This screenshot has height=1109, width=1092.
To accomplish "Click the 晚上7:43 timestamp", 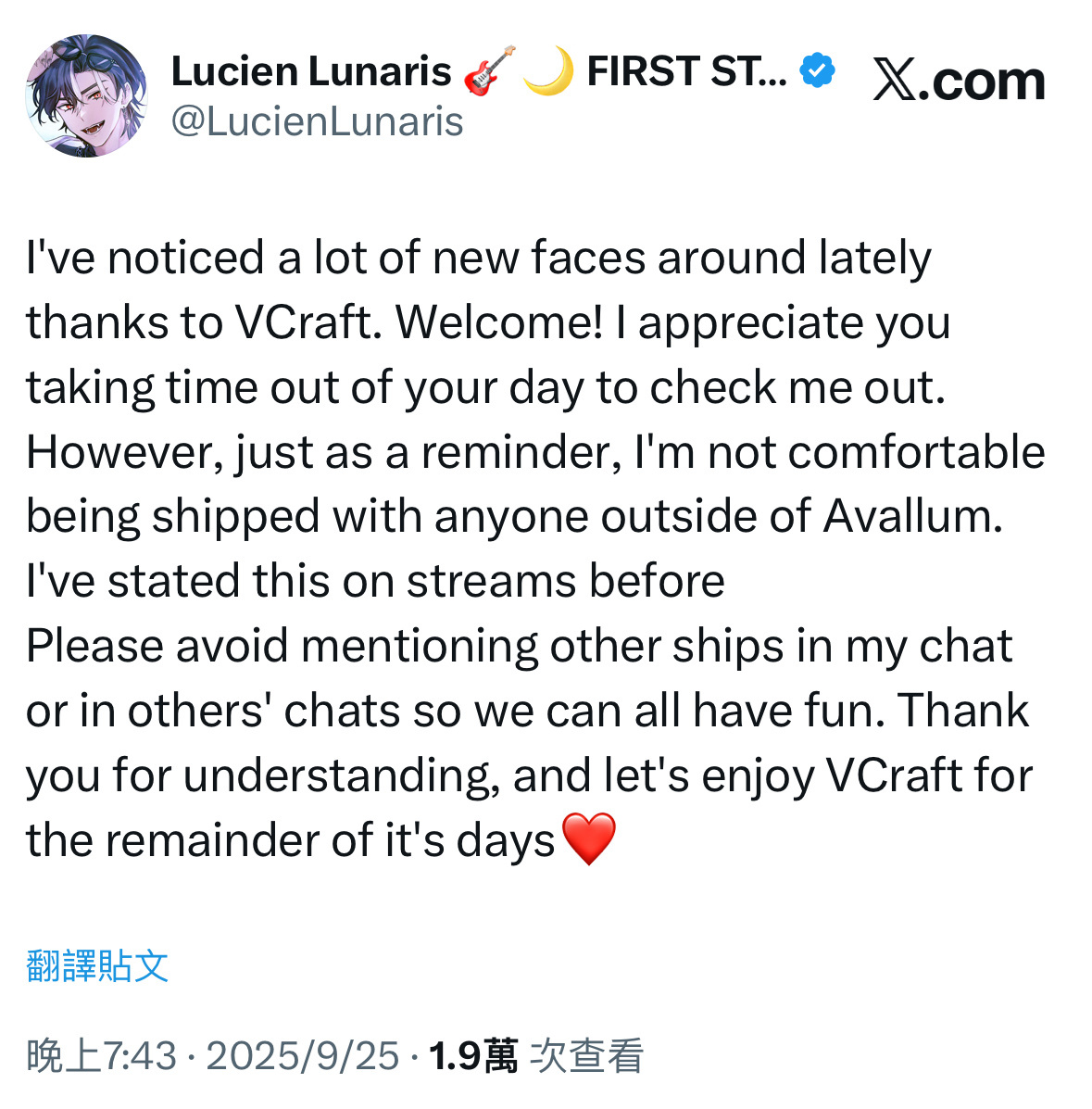I will click(x=102, y=1056).
